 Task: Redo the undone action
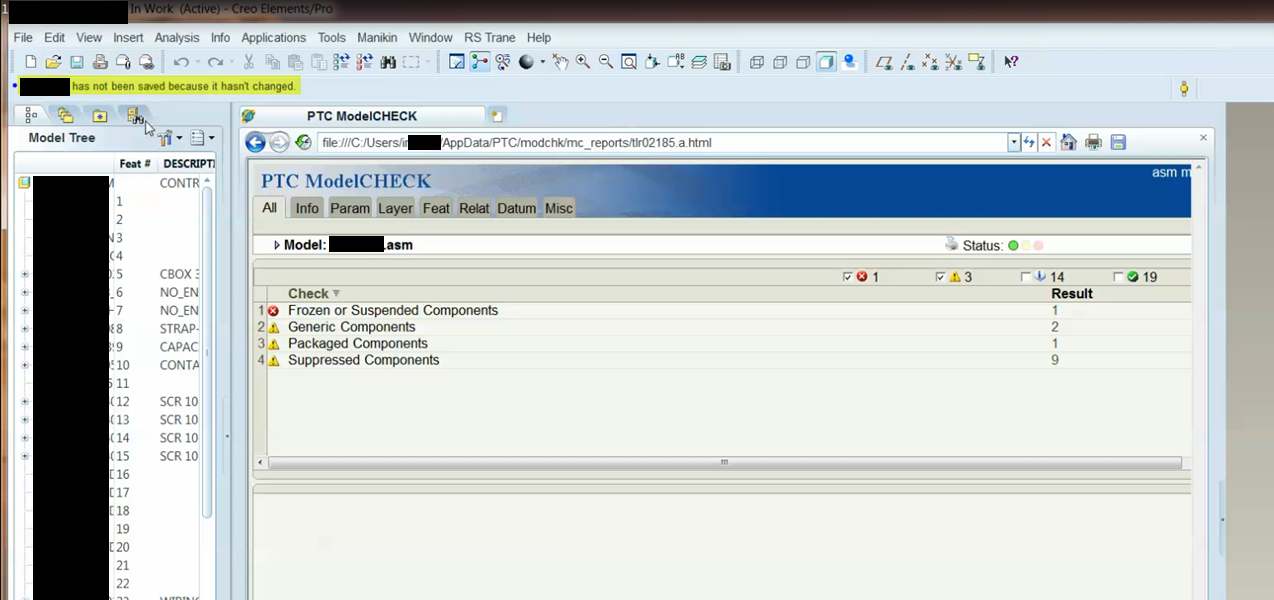pyautogui.click(x=215, y=62)
